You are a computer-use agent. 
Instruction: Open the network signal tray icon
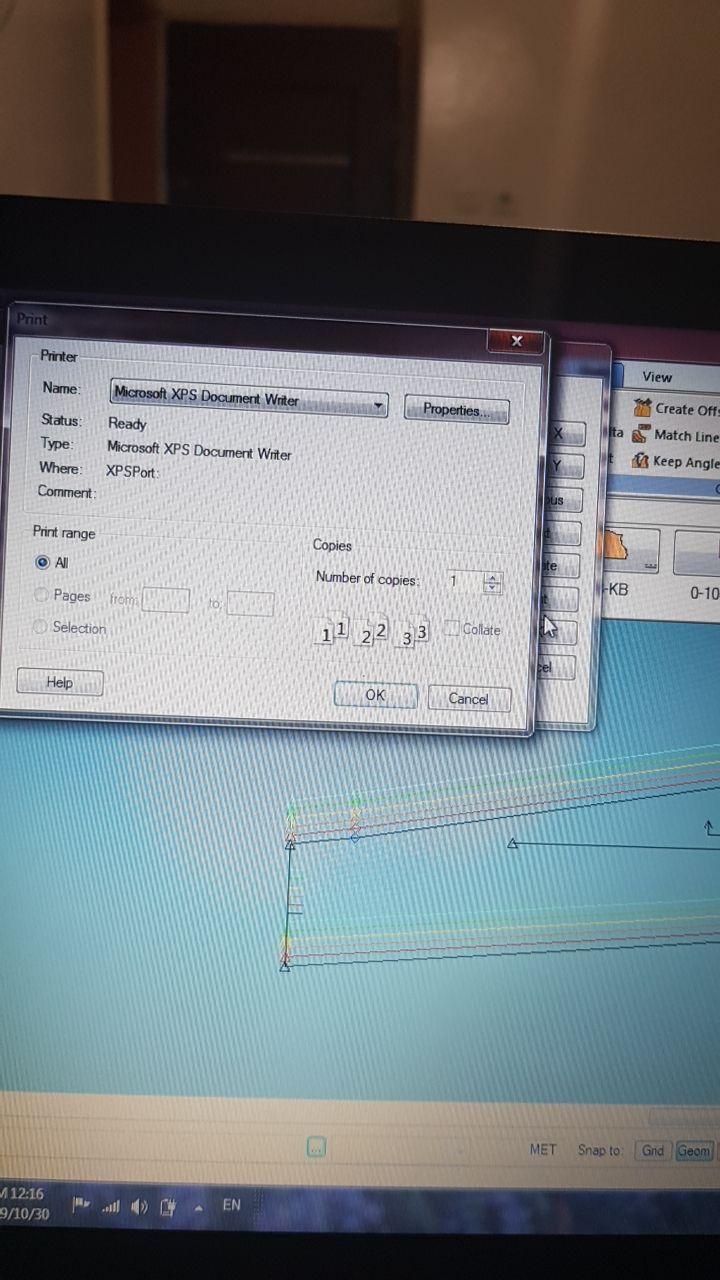coord(111,1207)
